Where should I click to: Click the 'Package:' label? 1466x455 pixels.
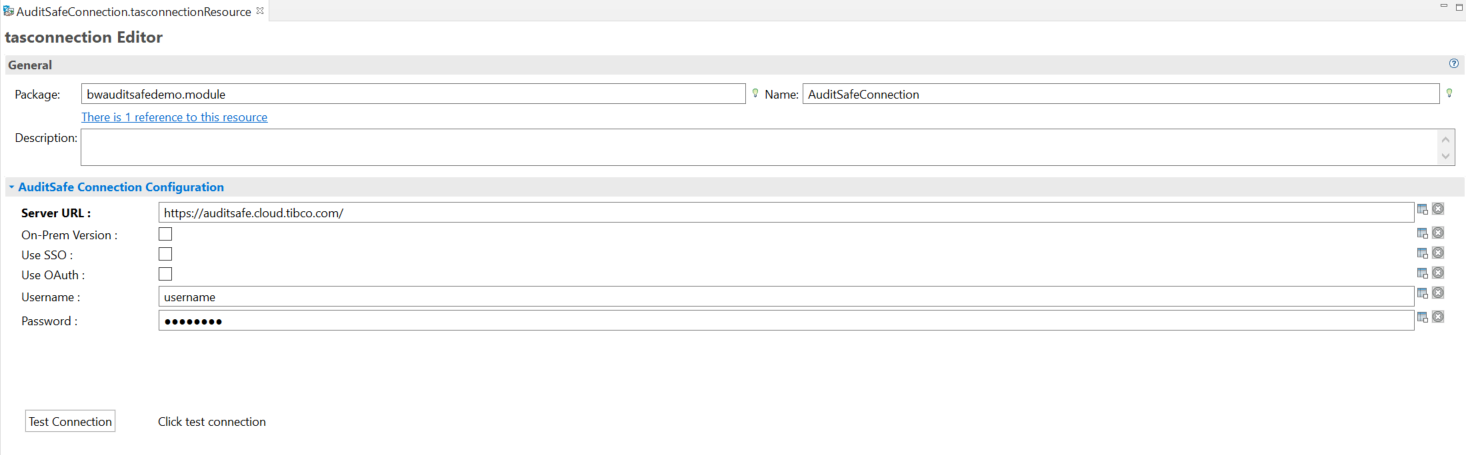pos(38,94)
